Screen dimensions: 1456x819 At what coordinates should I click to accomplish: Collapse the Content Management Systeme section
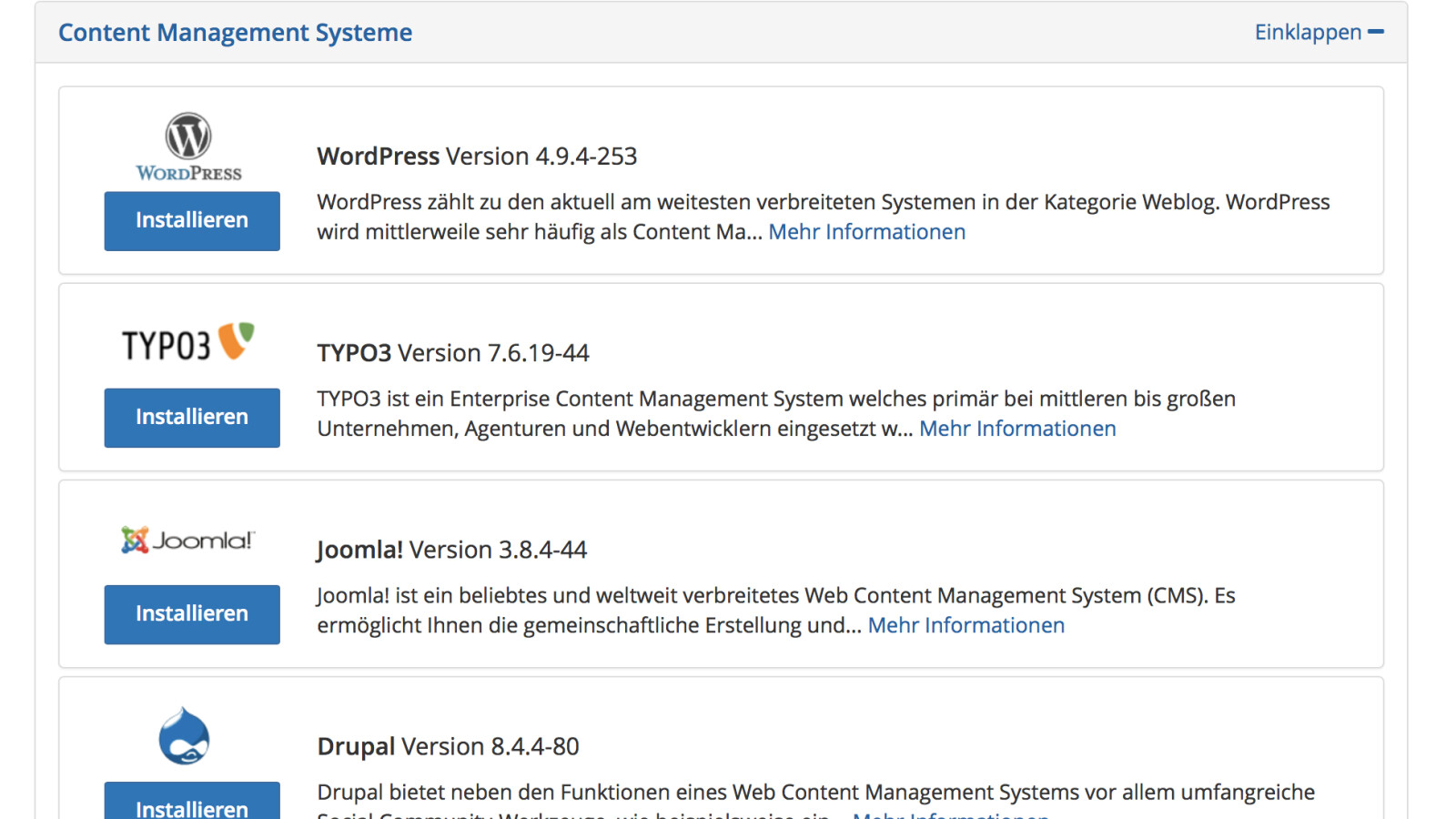coord(1309,32)
